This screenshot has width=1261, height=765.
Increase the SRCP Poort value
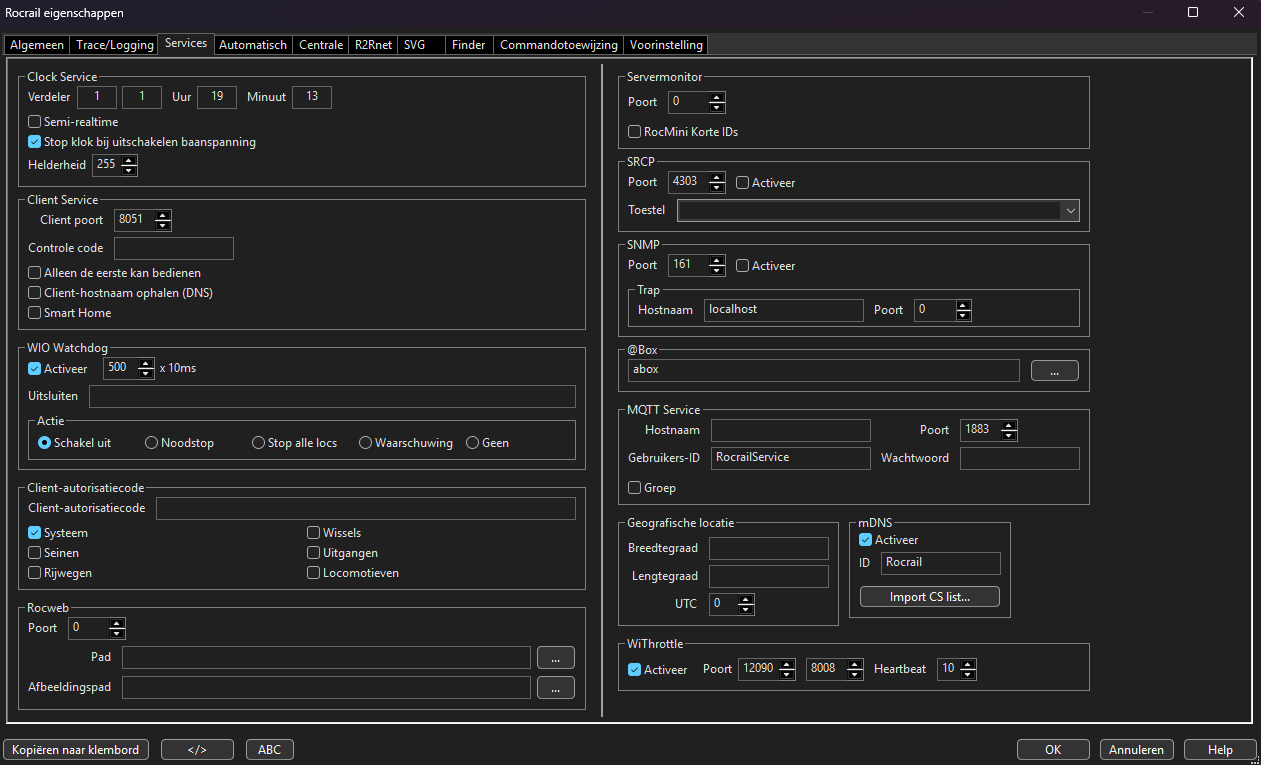[717, 178]
